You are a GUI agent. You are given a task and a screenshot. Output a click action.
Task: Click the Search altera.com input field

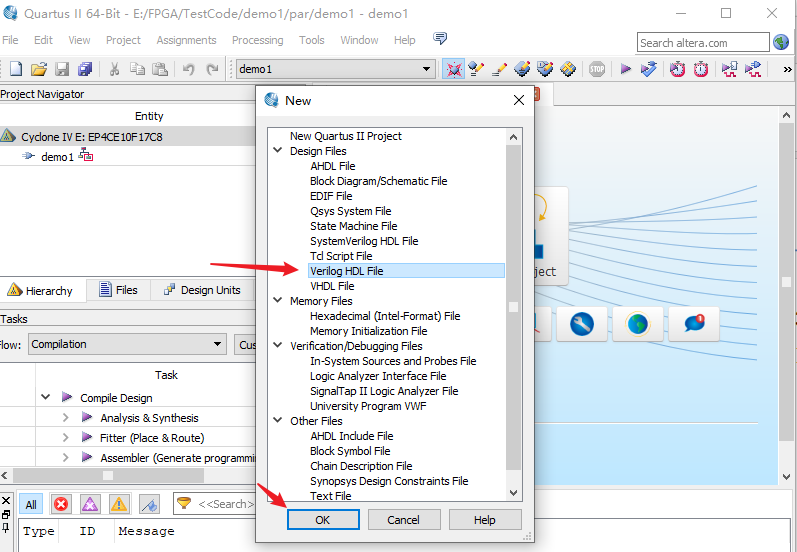tap(703, 43)
